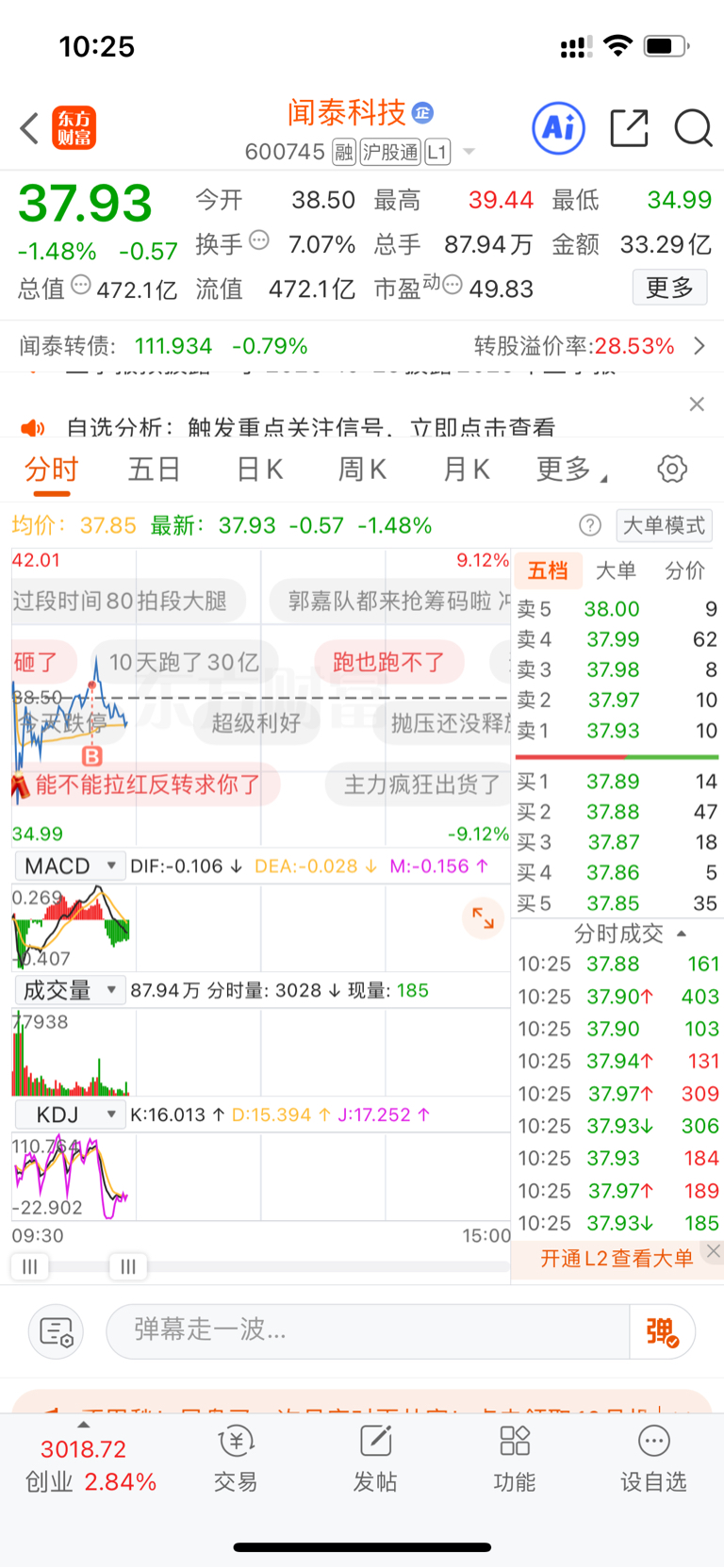Viewport: 724px width, 1568px height.
Task: Tap the orange speaker announcement icon
Action: [x=33, y=428]
